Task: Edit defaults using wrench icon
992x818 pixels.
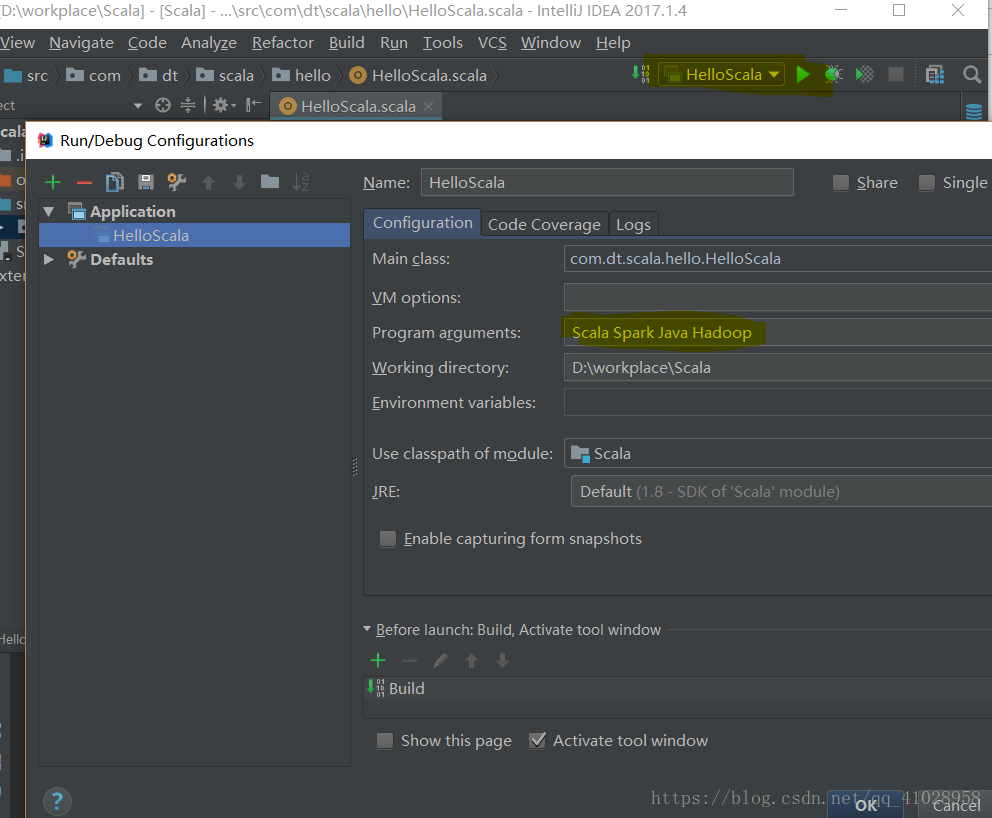Action: tap(177, 182)
